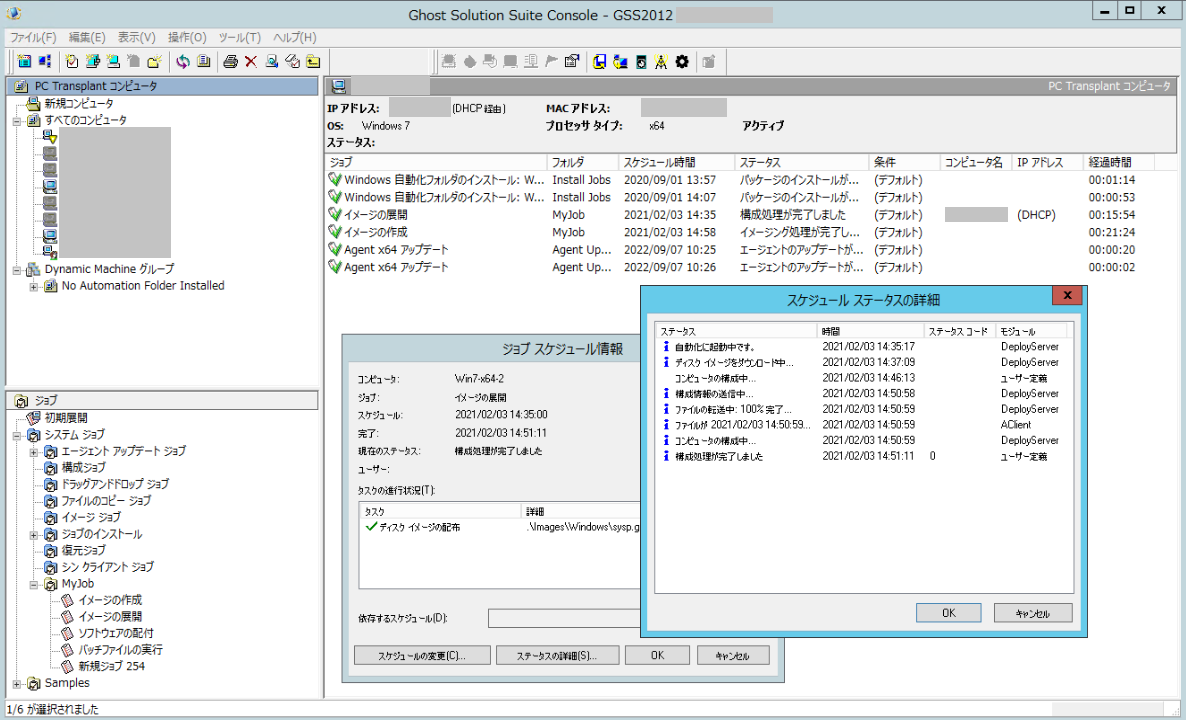Collapse the すべてのコンピュータ tree node
The width and height of the screenshot is (1186, 720).
pyautogui.click(x=17, y=120)
